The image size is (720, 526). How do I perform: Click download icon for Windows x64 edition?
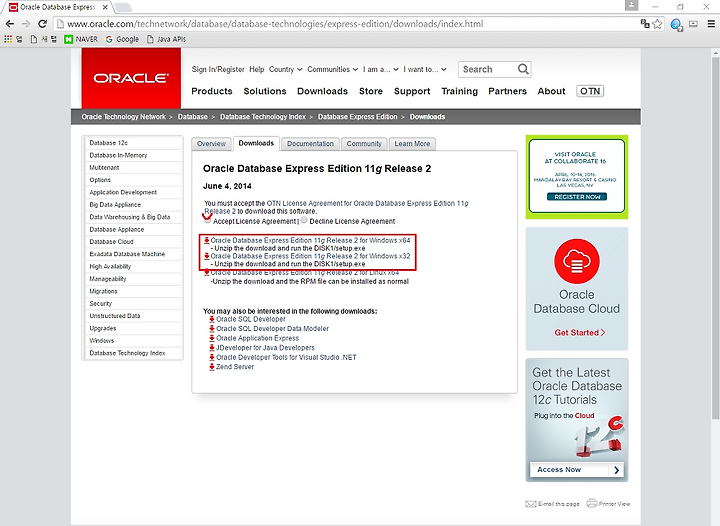pyautogui.click(x=207, y=240)
